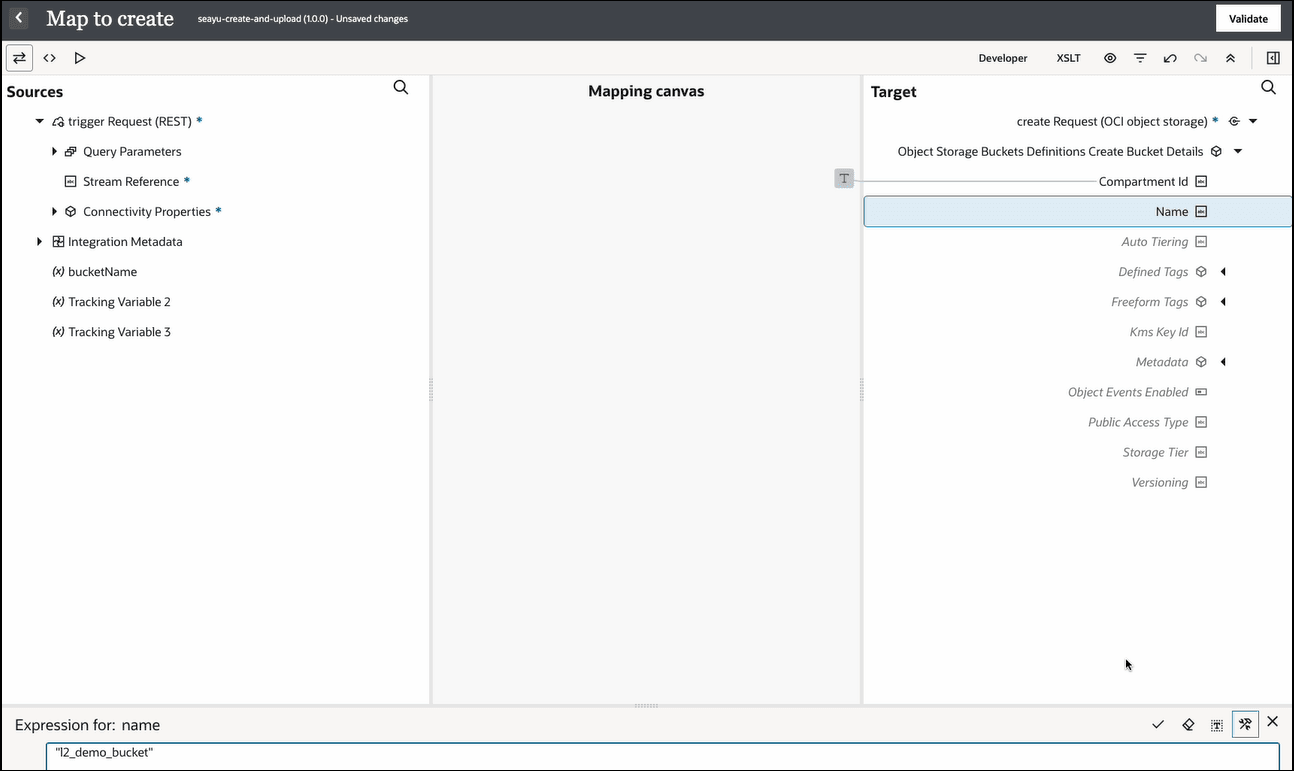The image size is (1294, 771).
Task: Click the Defined Tags cube icon
Action: point(1202,272)
